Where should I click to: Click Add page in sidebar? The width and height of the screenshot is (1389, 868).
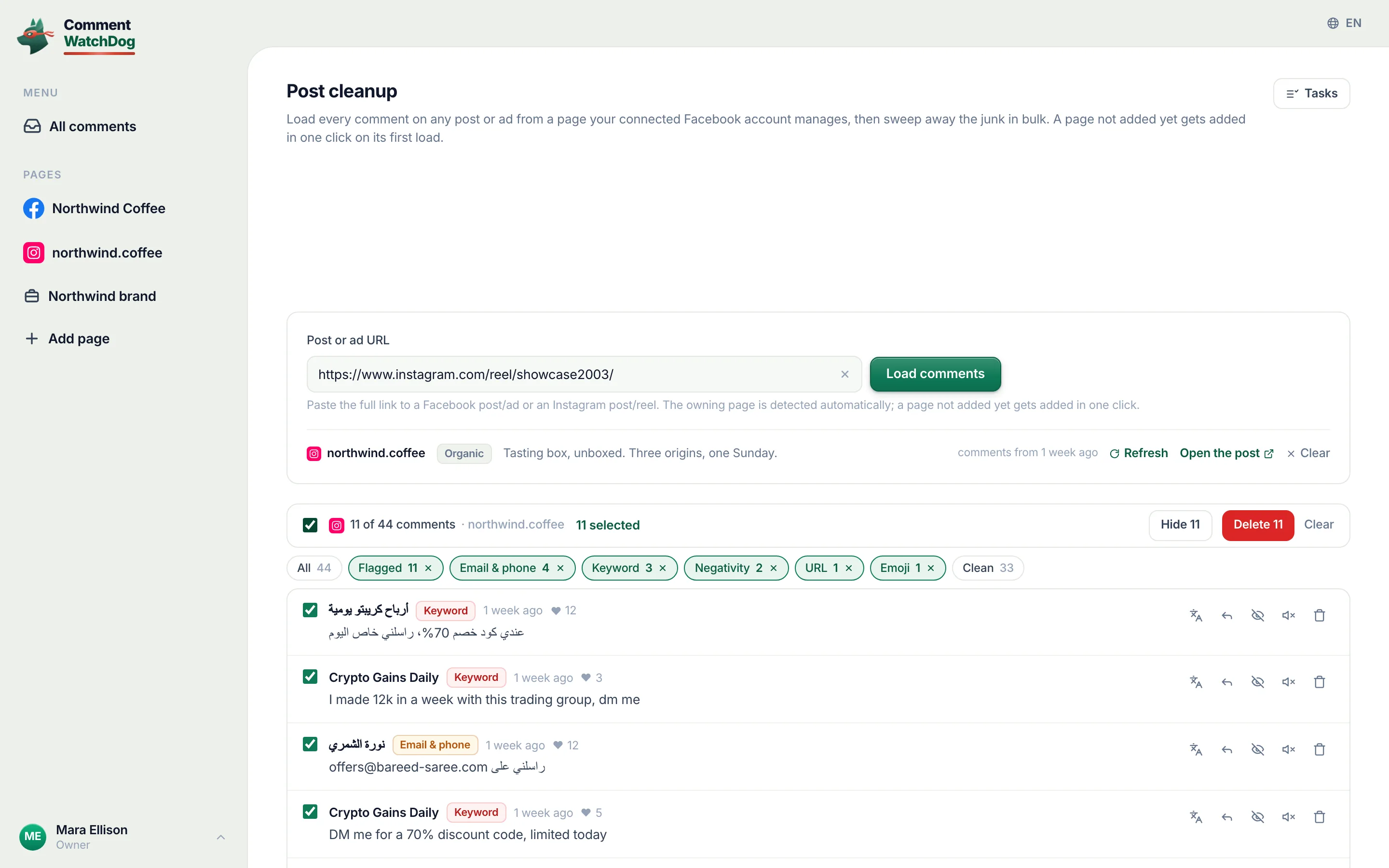(x=67, y=339)
